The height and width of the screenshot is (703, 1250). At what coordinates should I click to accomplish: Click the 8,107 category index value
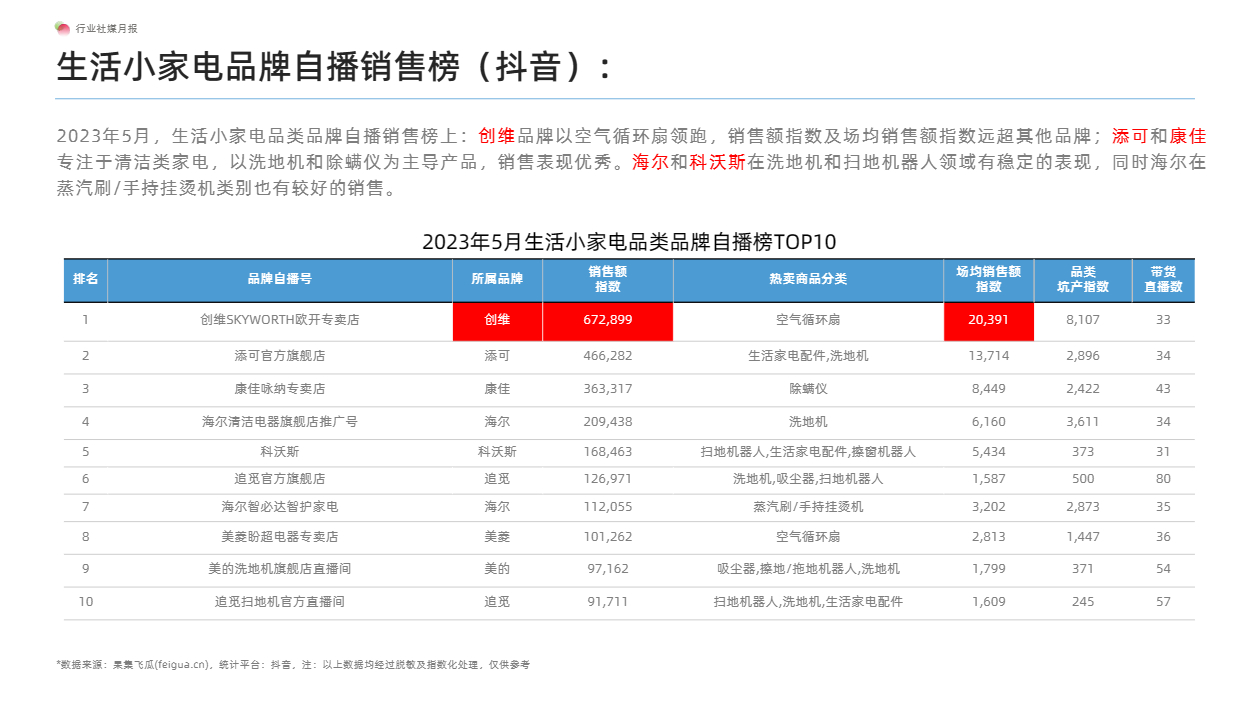1083,321
